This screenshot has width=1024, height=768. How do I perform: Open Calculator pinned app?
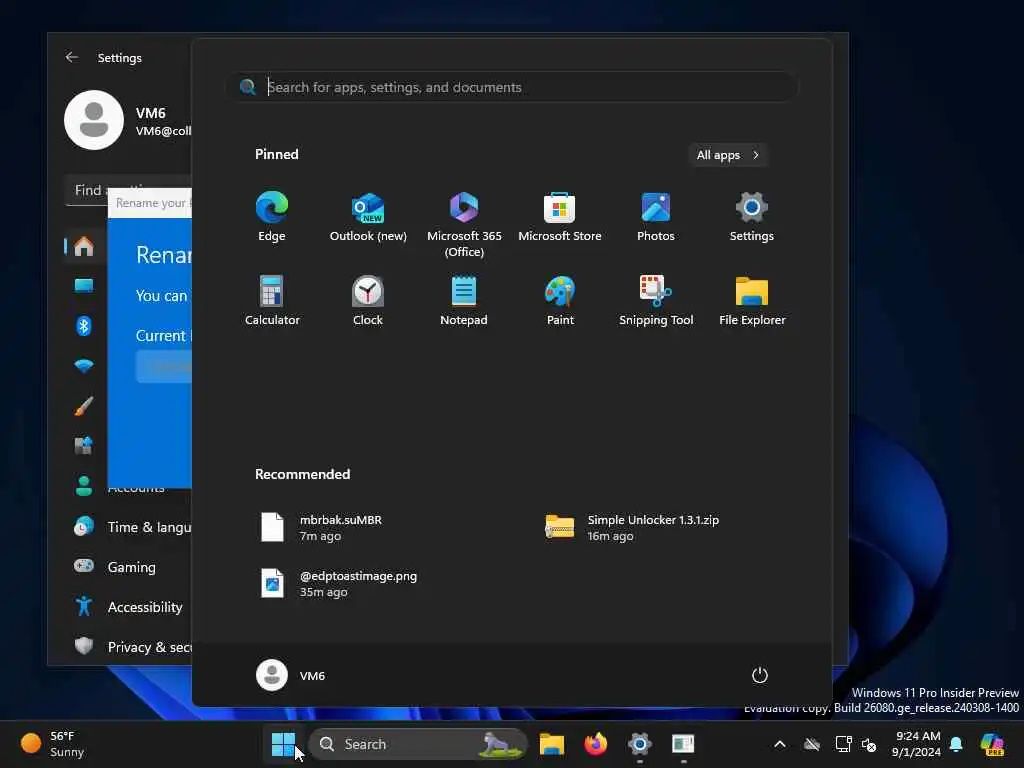tap(272, 301)
